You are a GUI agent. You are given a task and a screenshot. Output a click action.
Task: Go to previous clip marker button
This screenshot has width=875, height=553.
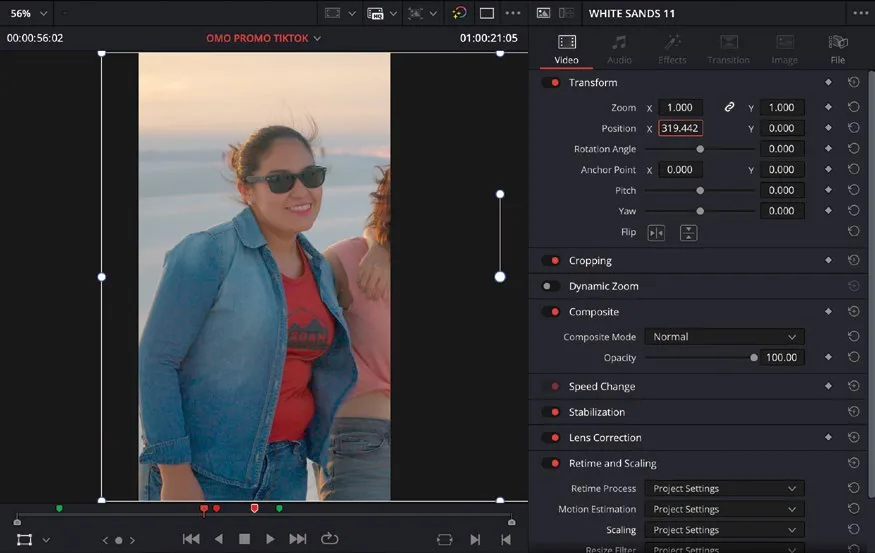click(506, 540)
